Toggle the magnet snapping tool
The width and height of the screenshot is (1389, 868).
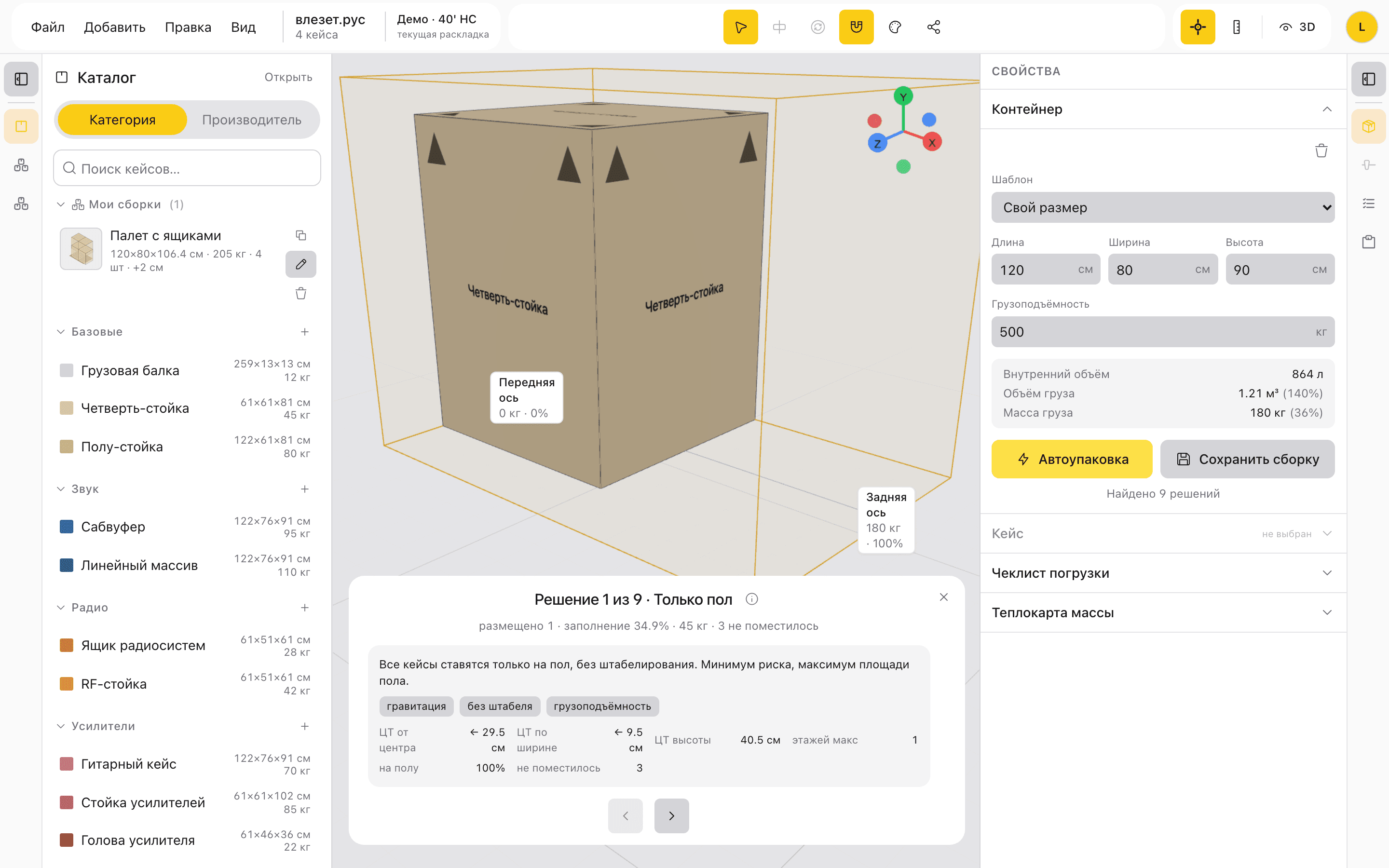[856, 27]
